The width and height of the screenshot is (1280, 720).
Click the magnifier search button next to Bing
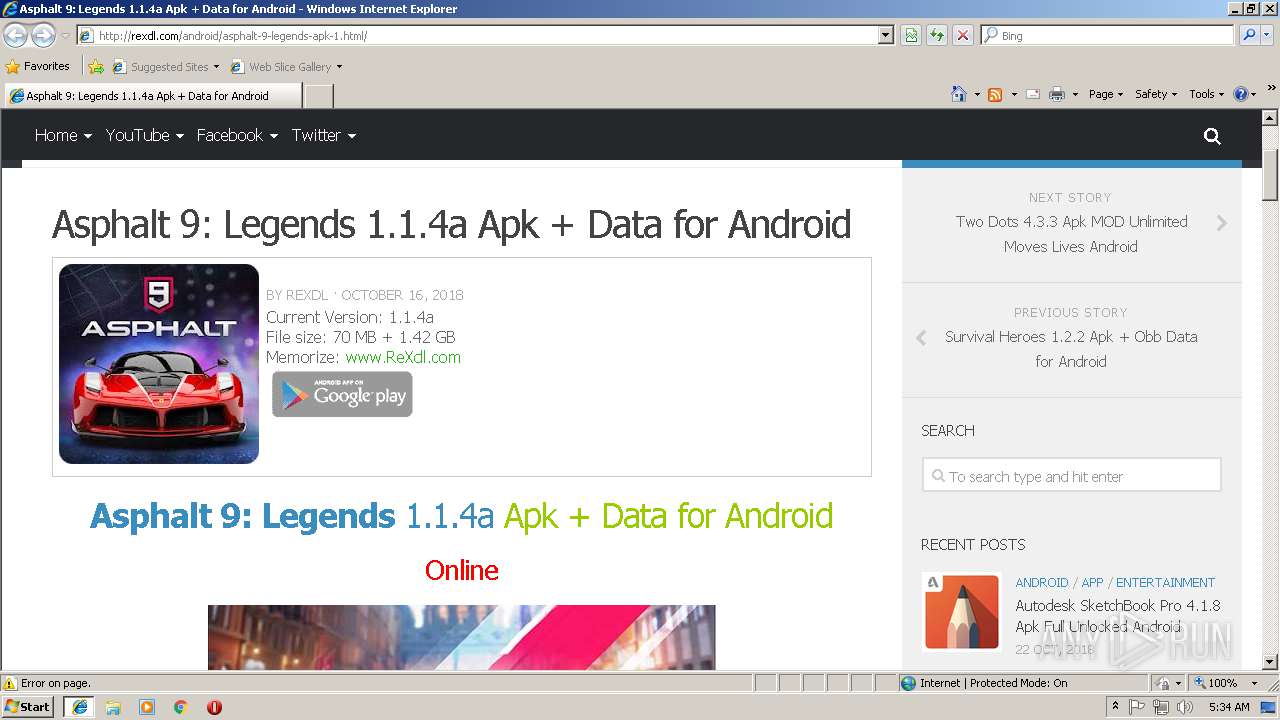[1248, 36]
